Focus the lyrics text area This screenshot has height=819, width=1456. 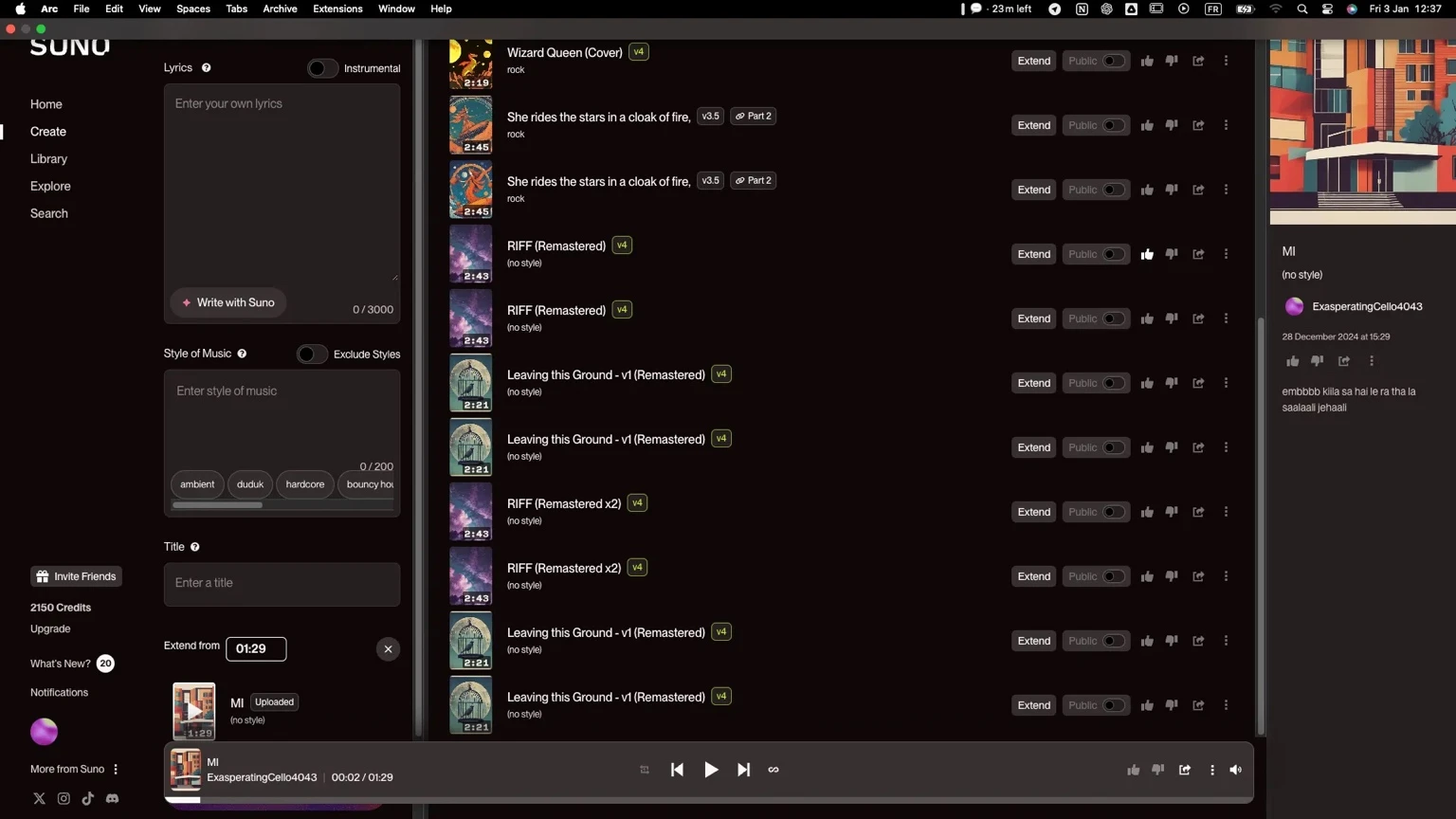click(x=282, y=185)
